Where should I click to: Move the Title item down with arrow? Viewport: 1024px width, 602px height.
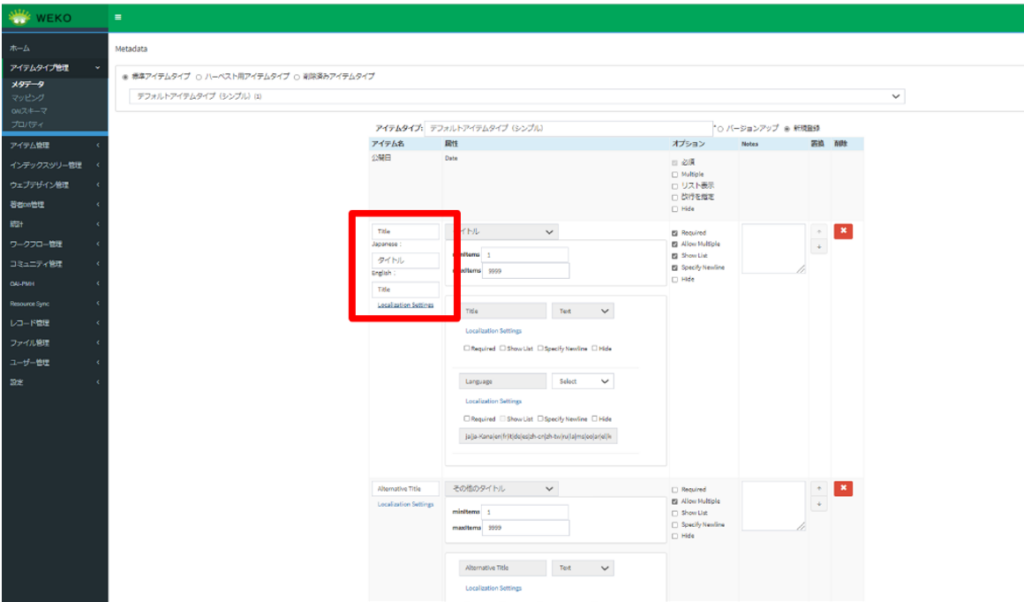[x=819, y=247]
